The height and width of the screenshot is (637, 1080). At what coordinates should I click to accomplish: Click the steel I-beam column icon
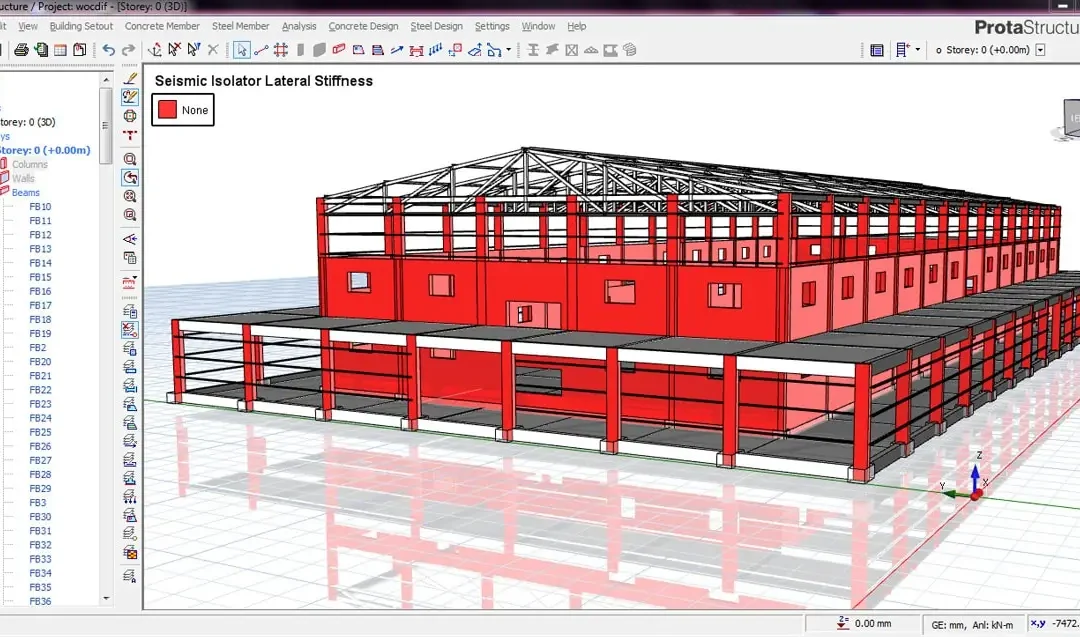(533, 50)
